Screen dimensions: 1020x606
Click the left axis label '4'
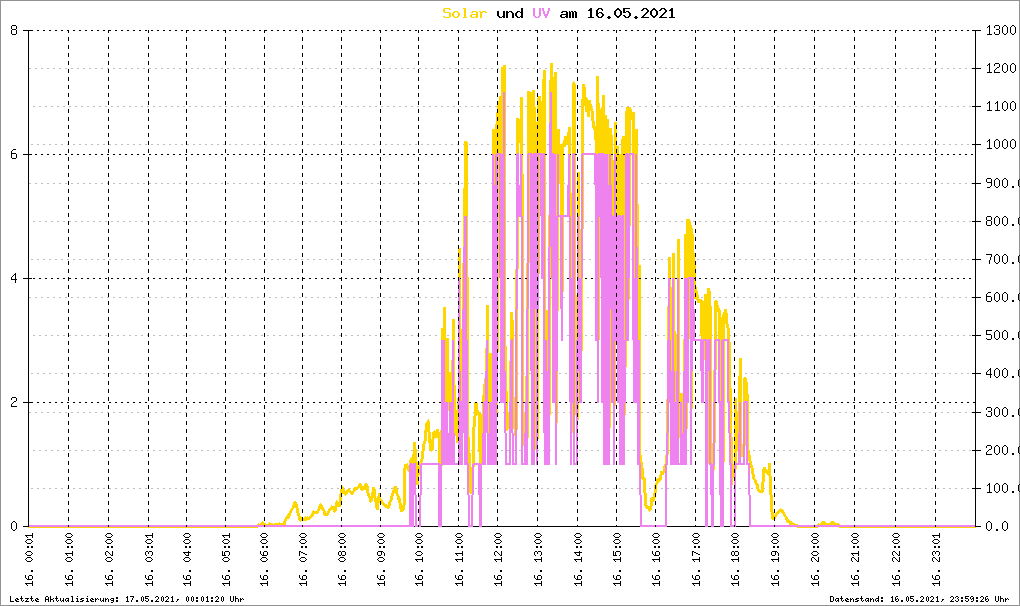(x=14, y=279)
